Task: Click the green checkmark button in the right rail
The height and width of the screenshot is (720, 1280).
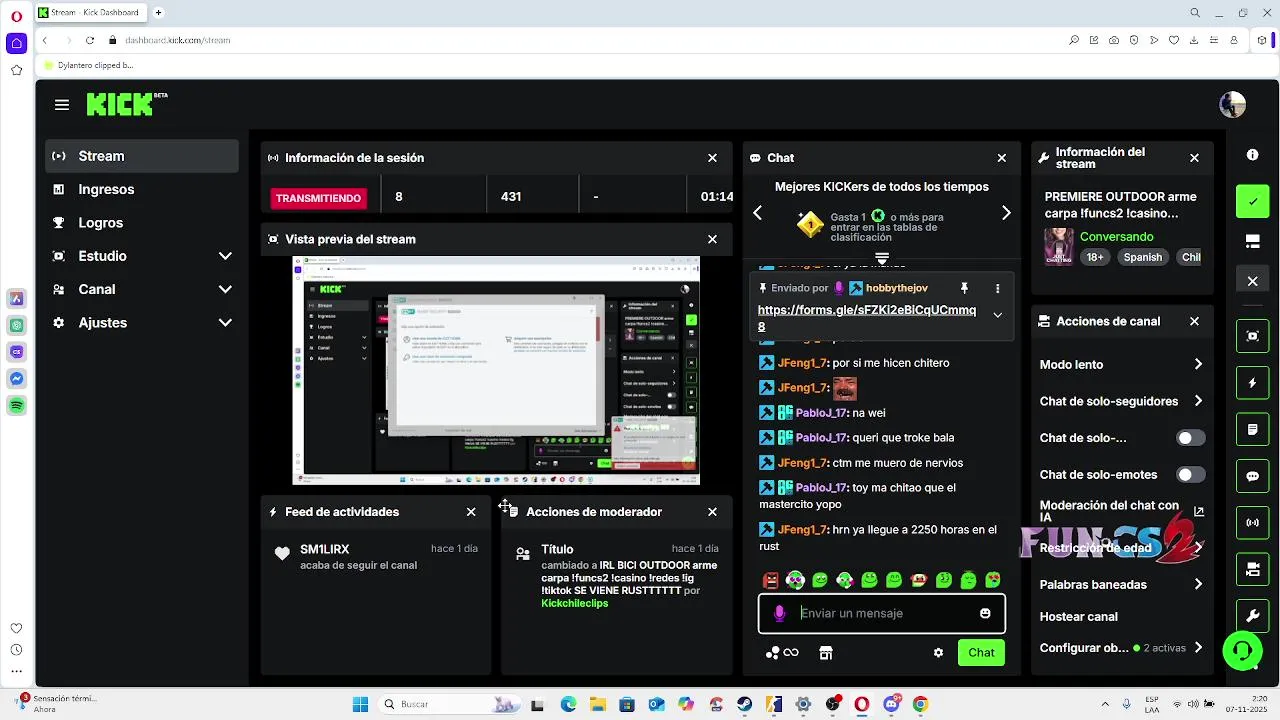Action: click(x=1252, y=201)
